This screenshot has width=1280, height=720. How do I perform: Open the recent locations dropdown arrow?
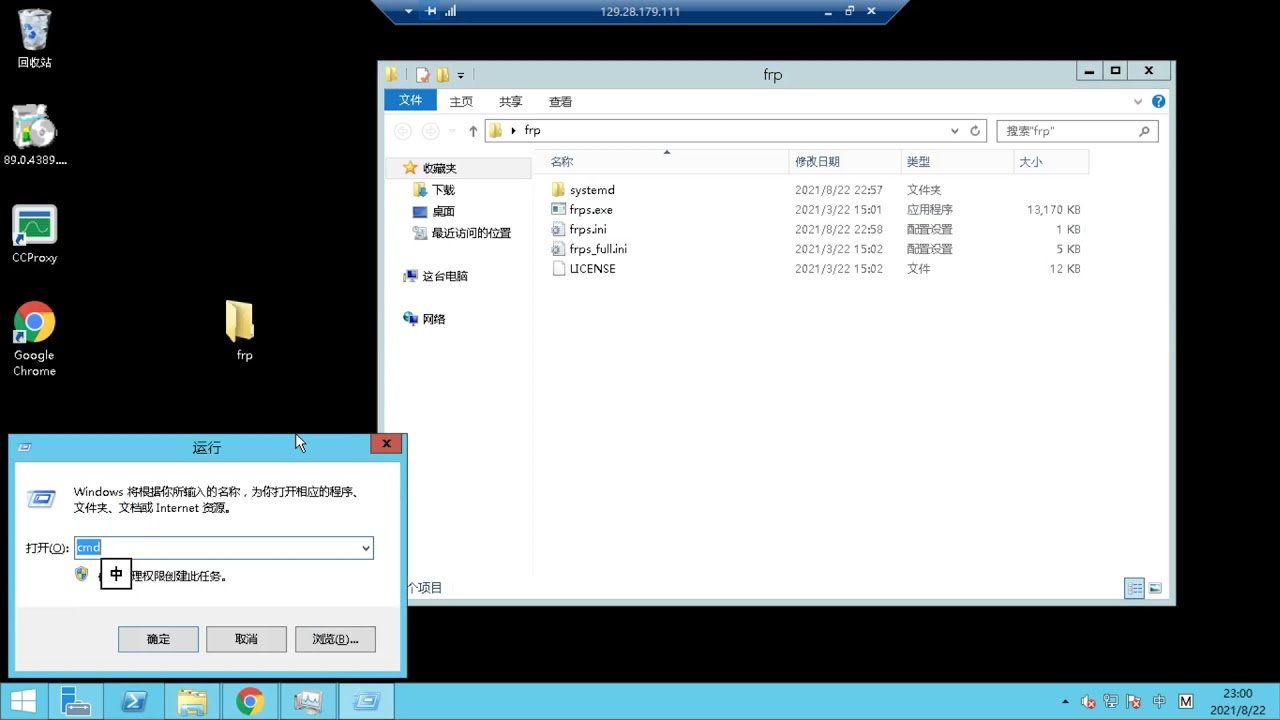(452, 131)
